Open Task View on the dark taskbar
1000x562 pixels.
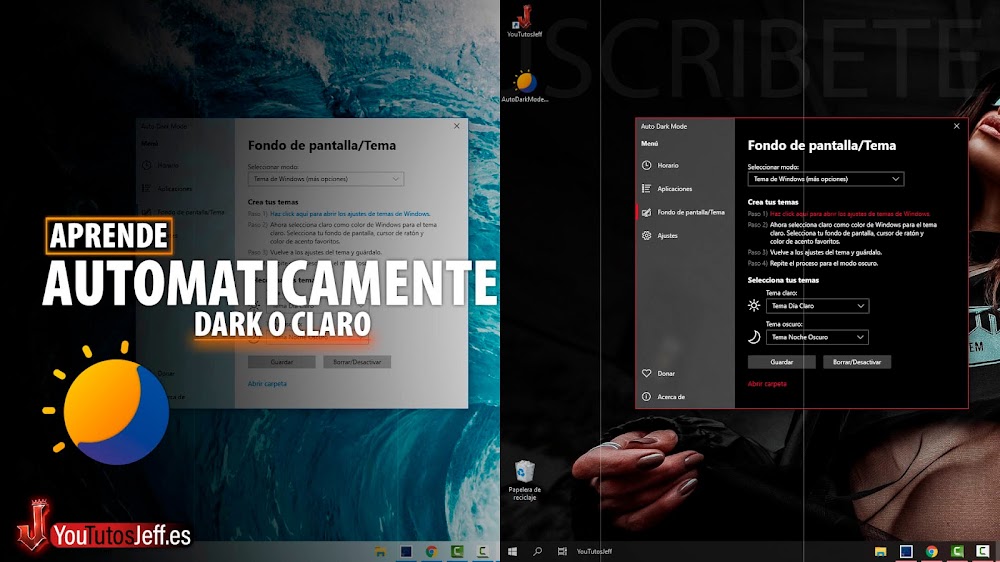(562, 551)
